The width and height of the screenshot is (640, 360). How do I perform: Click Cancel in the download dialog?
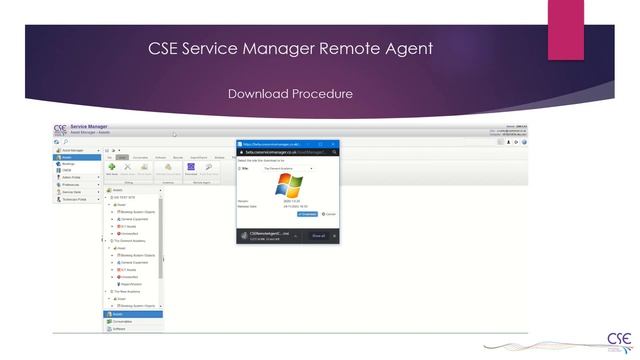329,214
